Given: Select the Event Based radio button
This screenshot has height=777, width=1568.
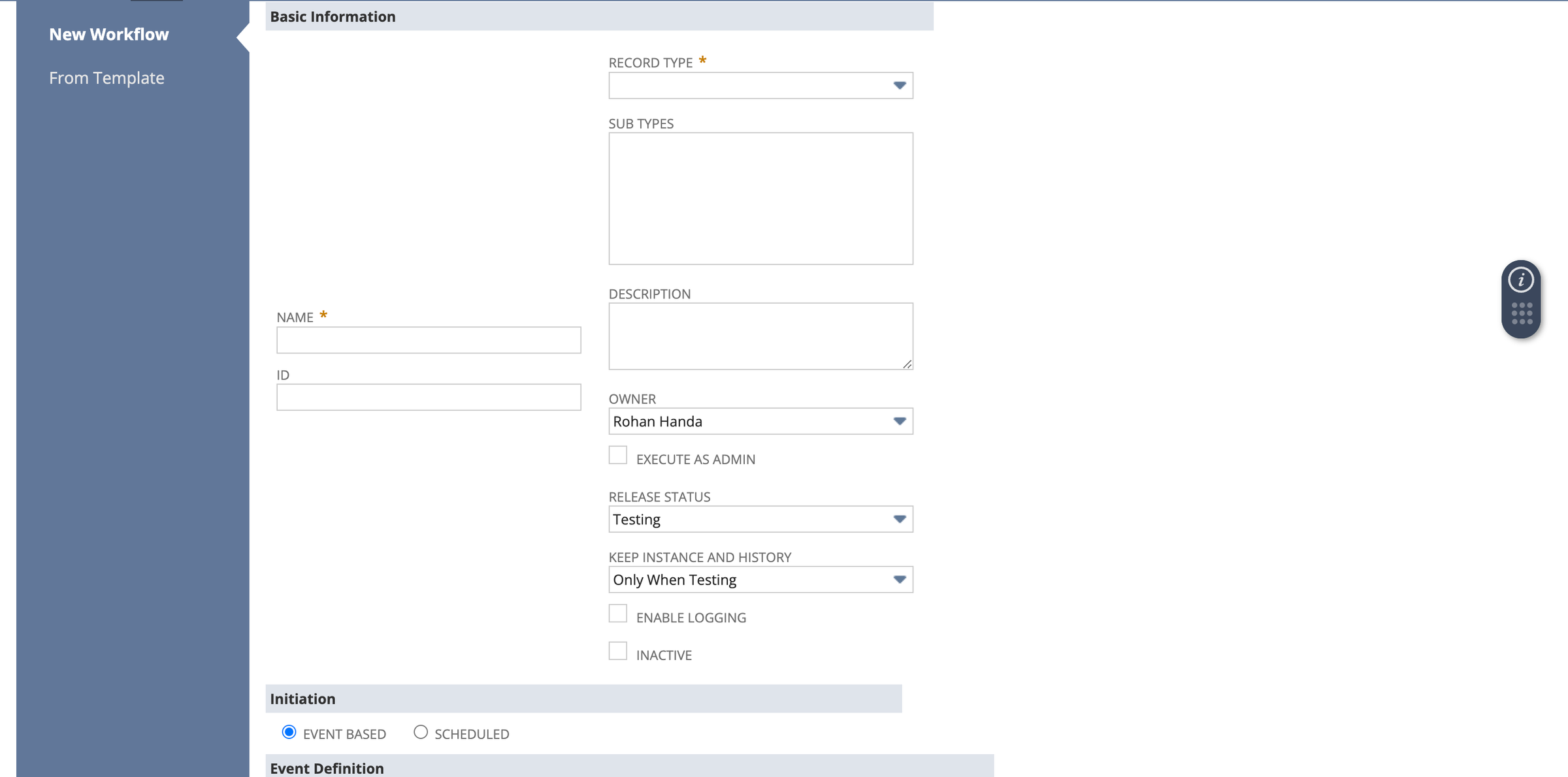Looking at the screenshot, I should pos(289,732).
